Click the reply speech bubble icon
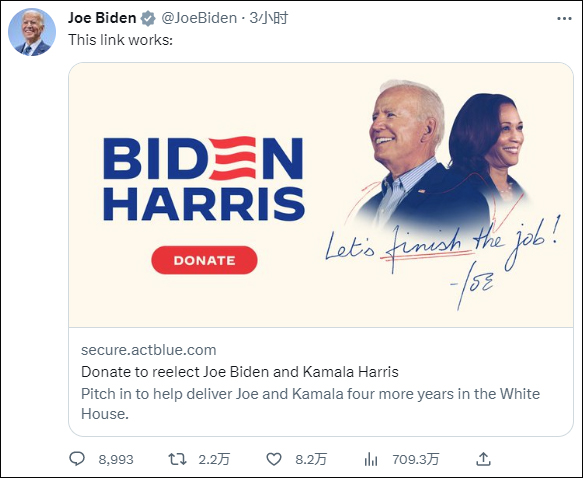The image size is (583, 478). click(77, 459)
